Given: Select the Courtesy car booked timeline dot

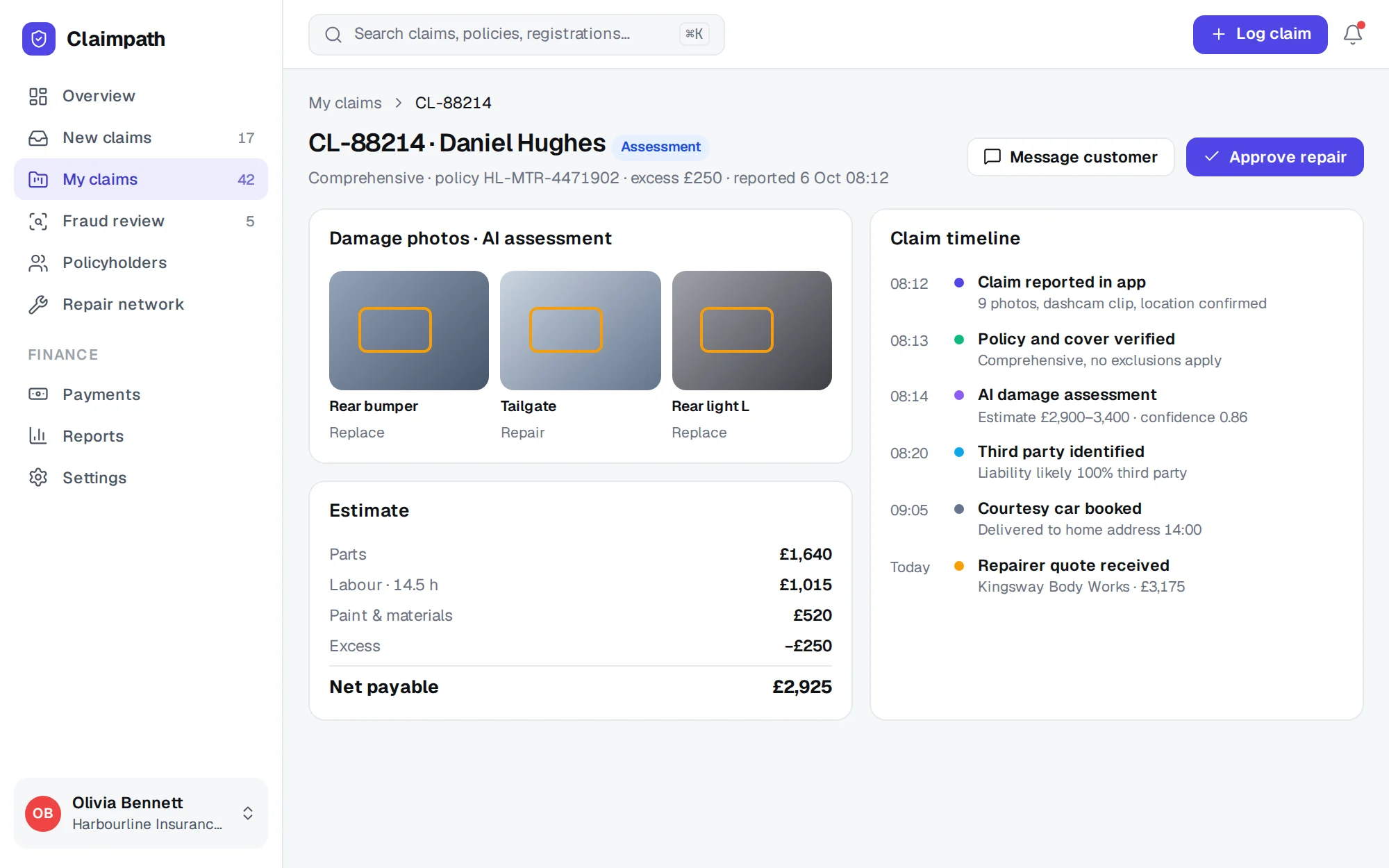Looking at the screenshot, I should [959, 509].
